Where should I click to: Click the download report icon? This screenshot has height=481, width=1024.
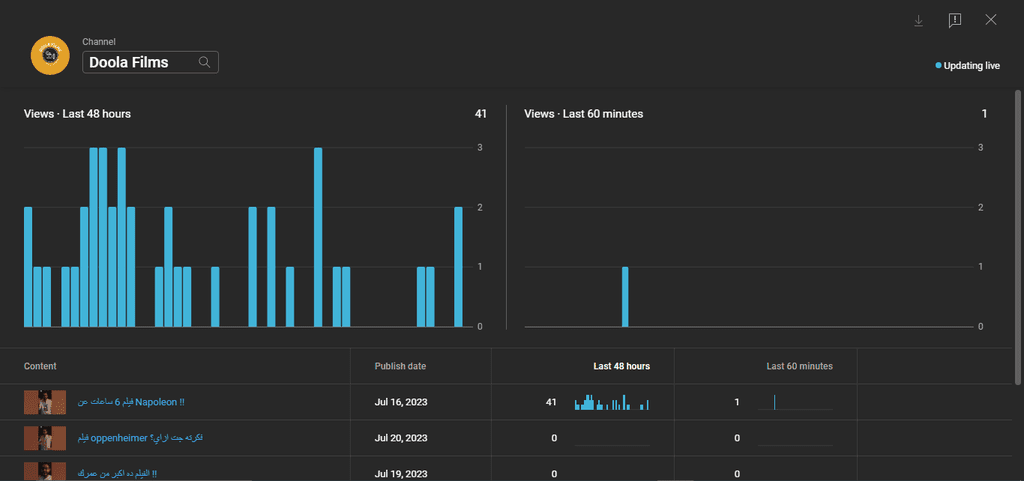coord(918,20)
